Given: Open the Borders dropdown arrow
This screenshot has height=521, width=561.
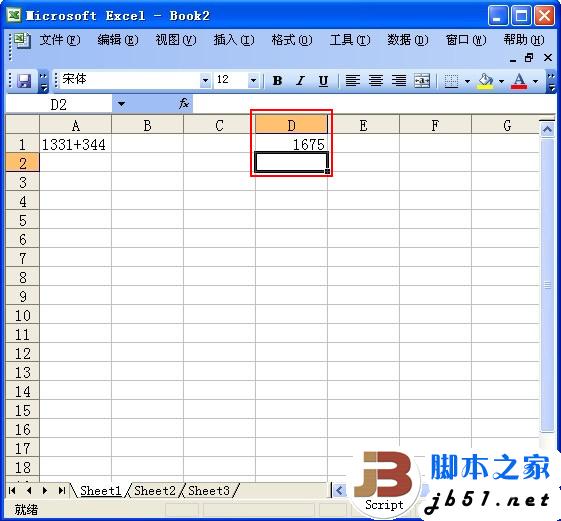Looking at the screenshot, I should [x=467, y=81].
